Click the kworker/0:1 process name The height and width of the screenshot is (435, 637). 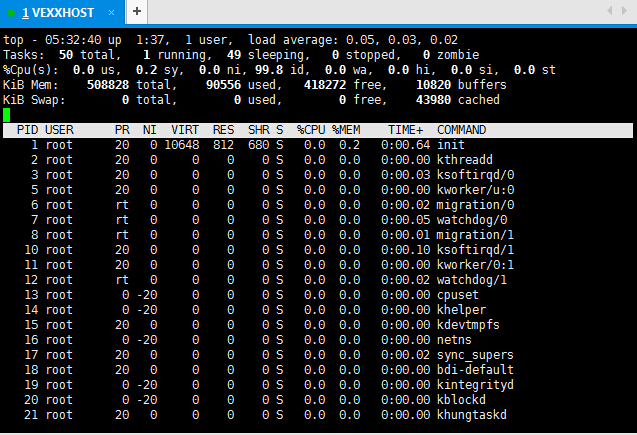[475, 265]
